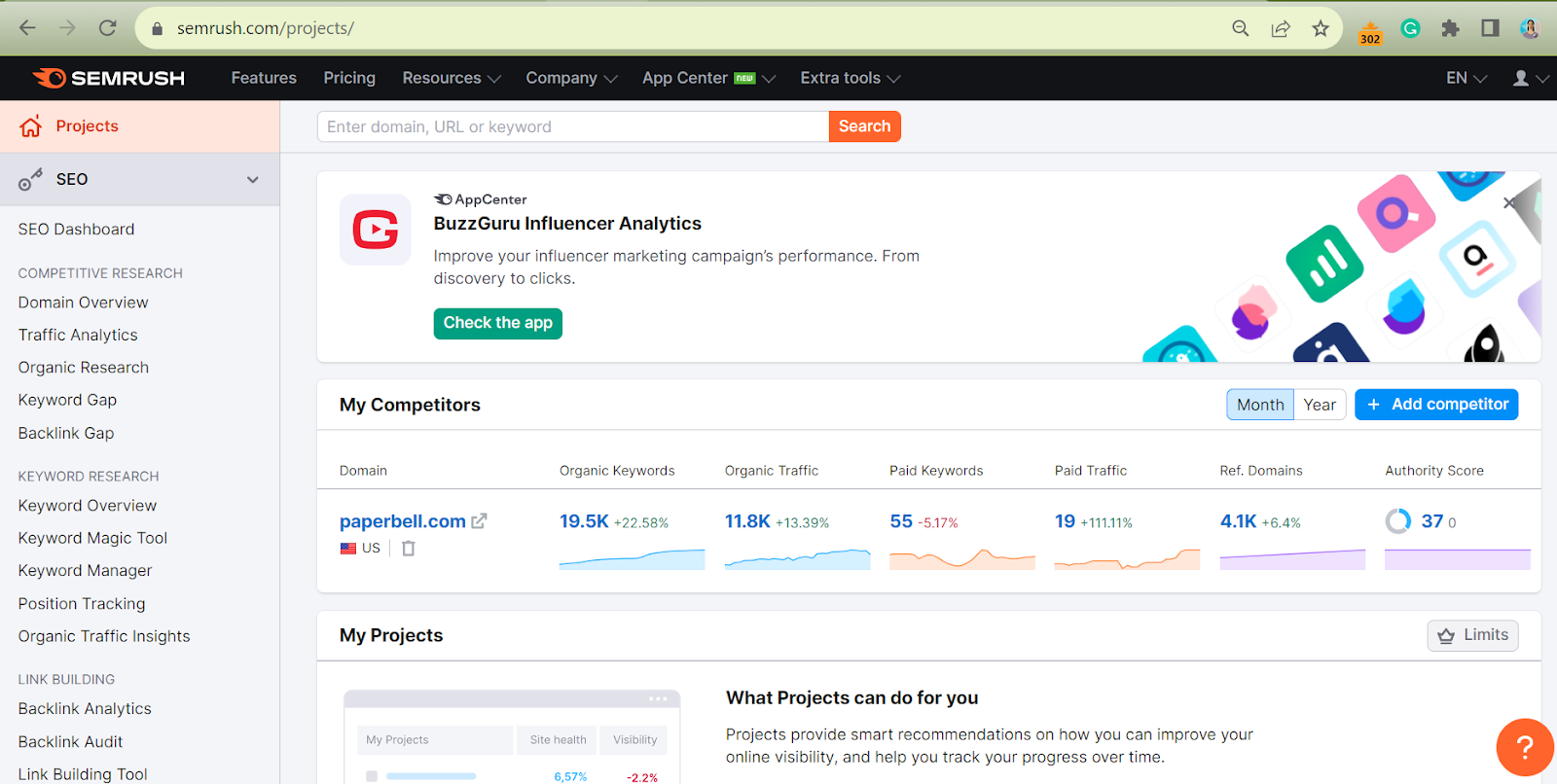Click the My Projects preview thumbnail
The width and height of the screenshot is (1557, 784).
[512, 736]
